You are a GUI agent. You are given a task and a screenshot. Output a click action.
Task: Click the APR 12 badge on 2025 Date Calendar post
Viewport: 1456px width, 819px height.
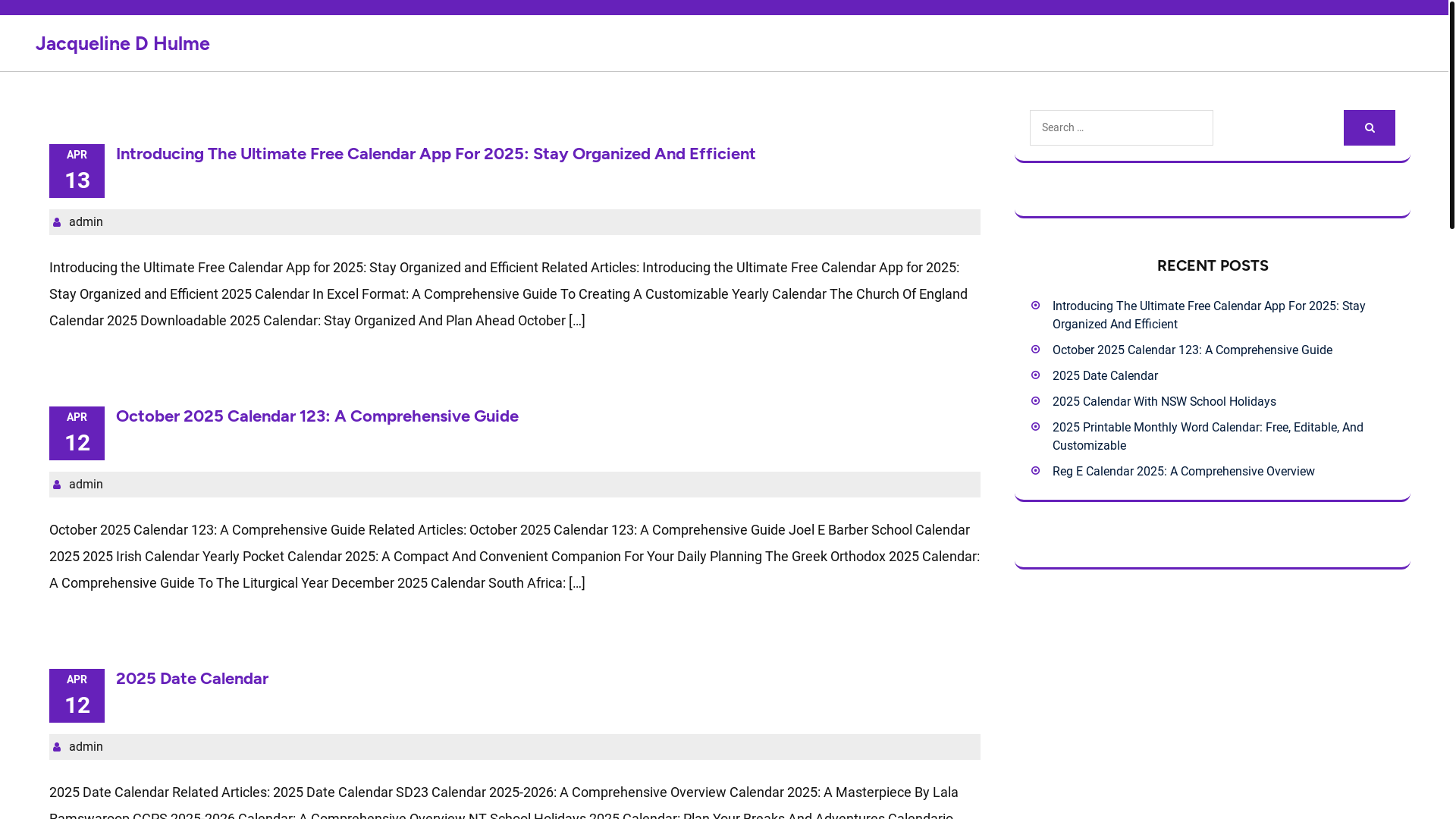point(77,695)
